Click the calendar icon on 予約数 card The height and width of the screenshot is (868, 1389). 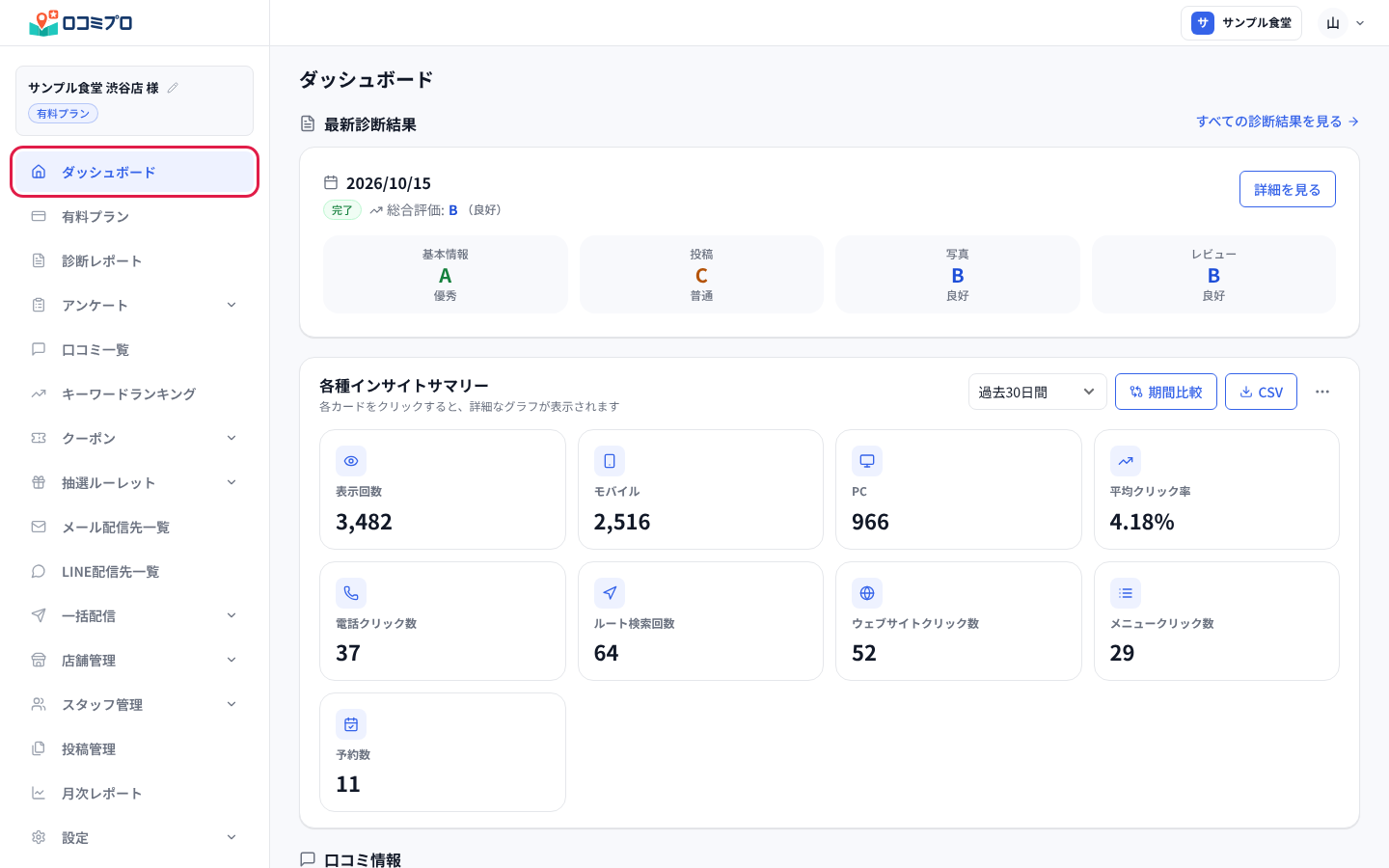tap(351, 724)
